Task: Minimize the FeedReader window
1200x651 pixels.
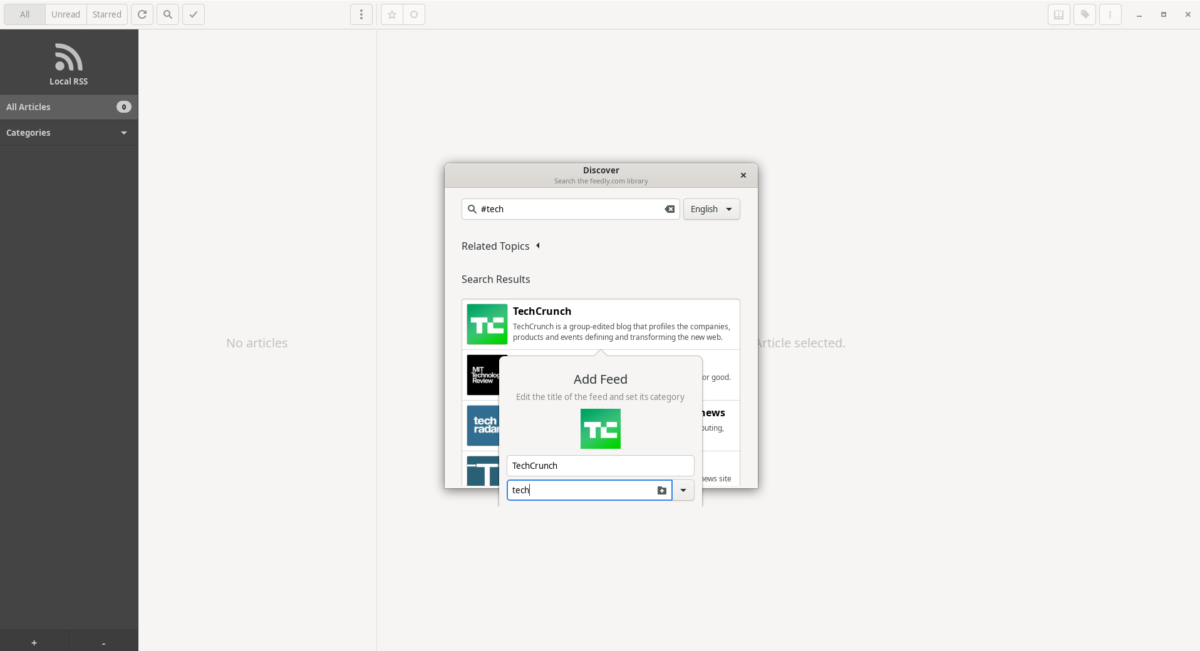Action: [1140, 15]
